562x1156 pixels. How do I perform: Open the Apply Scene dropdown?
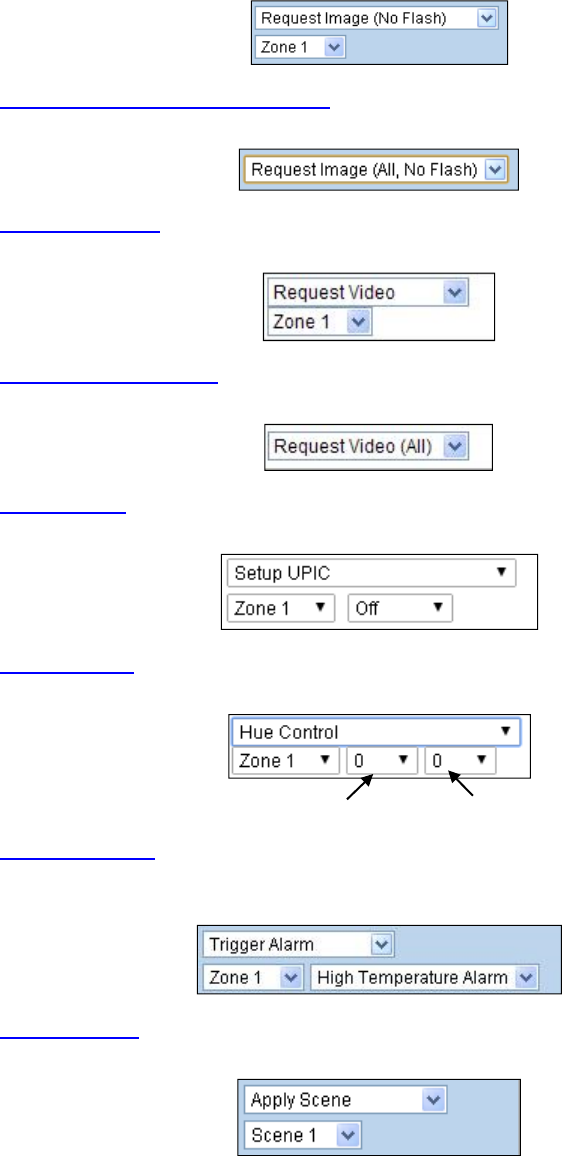tap(345, 1099)
